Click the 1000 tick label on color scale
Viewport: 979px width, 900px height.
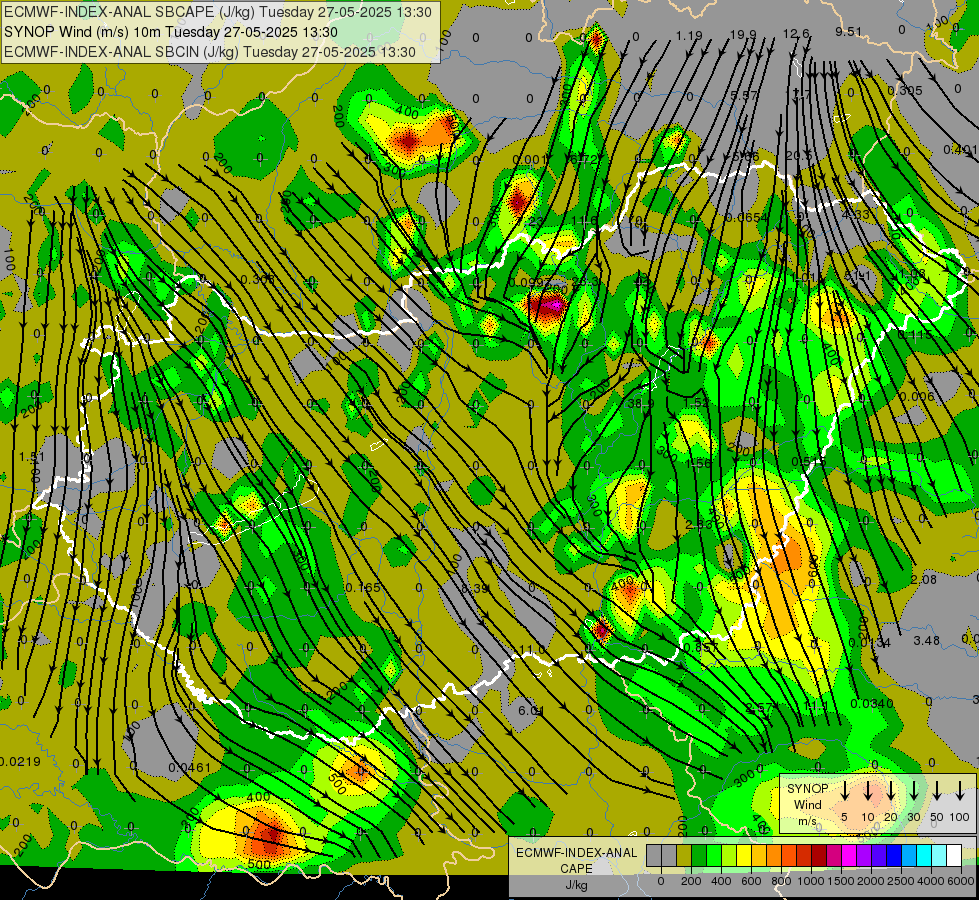pos(810,881)
